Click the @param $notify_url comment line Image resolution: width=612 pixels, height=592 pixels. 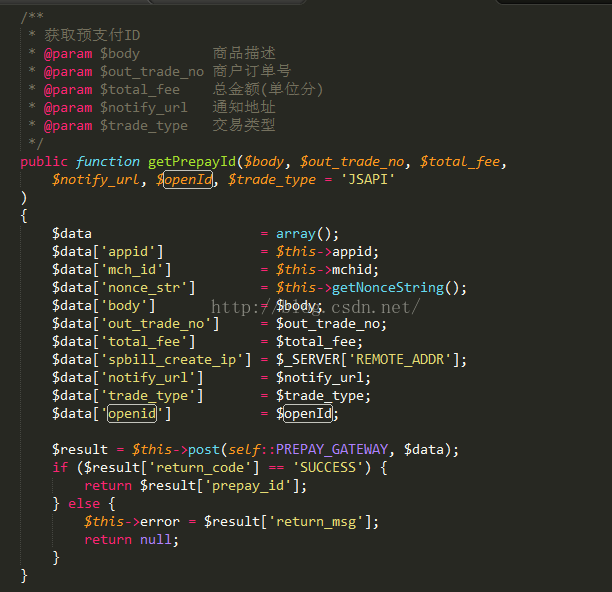pos(152,107)
